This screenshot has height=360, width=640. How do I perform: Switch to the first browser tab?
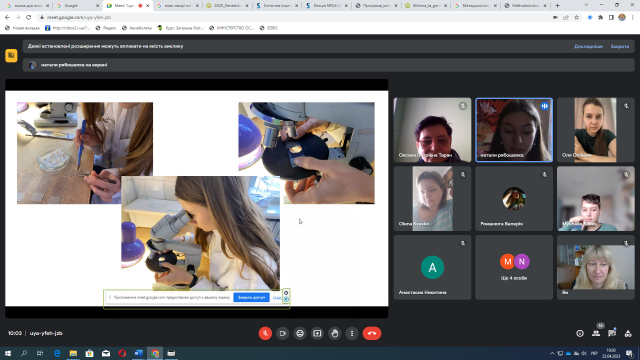tap(28, 6)
